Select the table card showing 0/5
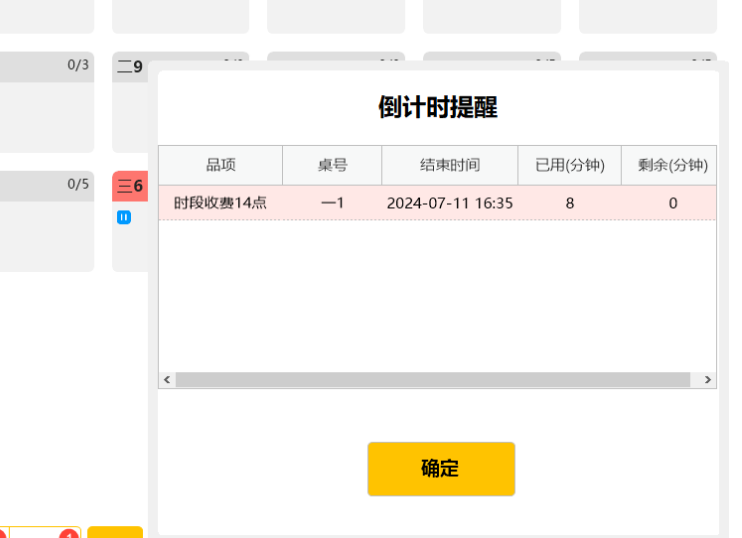This screenshot has height=538, width=742. tap(46, 220)
